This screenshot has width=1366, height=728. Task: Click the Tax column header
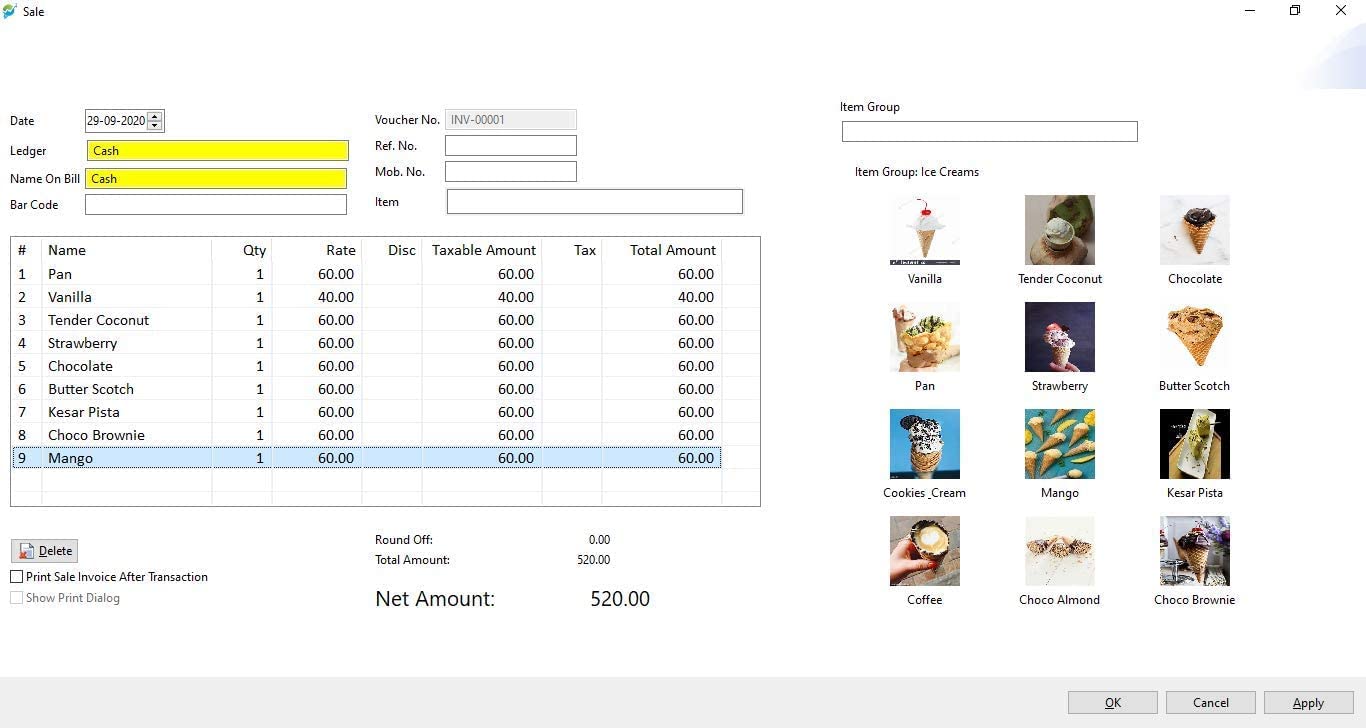572,250
